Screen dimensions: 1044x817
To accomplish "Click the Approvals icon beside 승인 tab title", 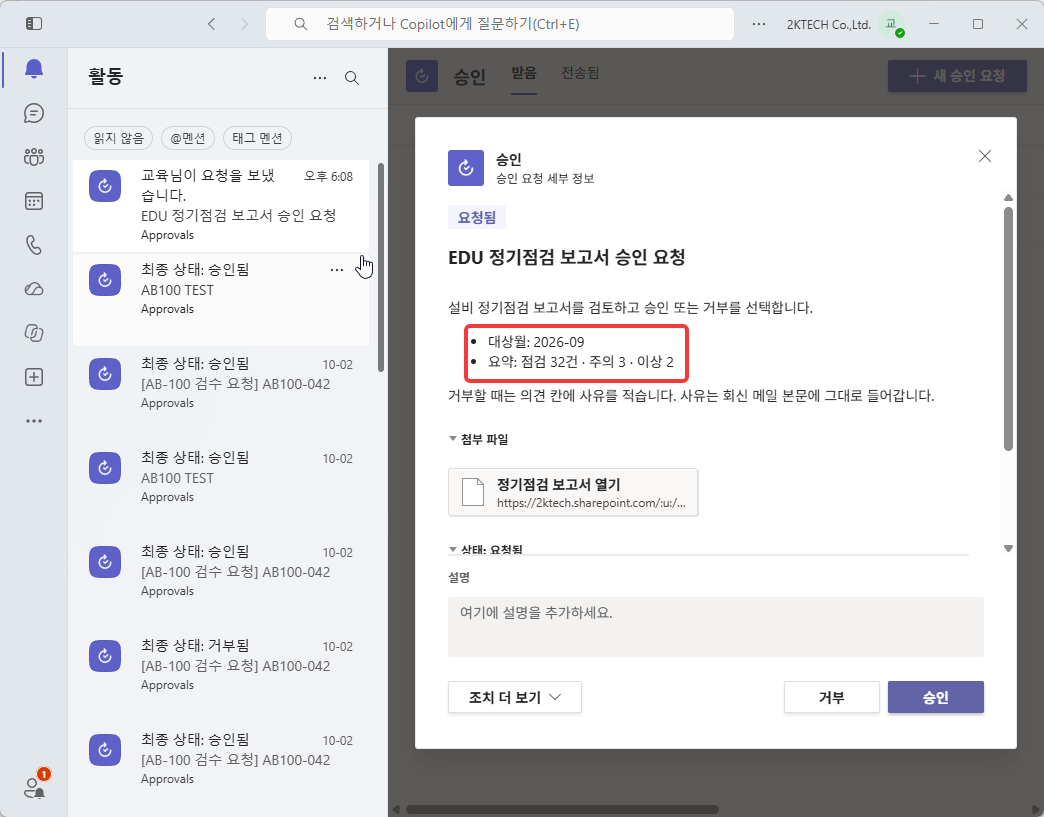I will point(422,76).
